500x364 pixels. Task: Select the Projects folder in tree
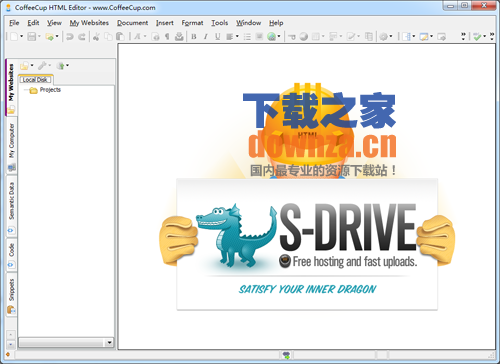tap(50, 90)
